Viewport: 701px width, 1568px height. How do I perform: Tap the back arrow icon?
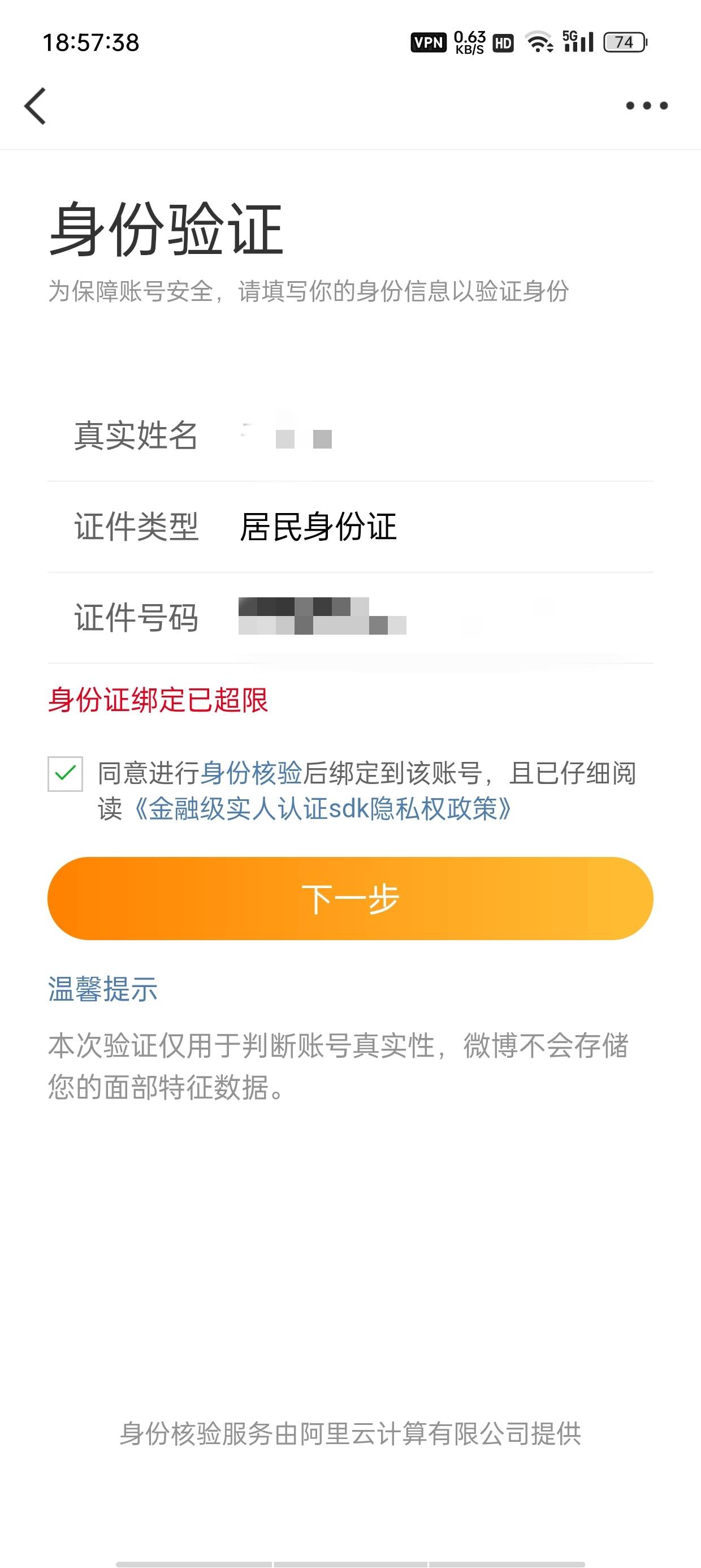click(x=35, y=106)
